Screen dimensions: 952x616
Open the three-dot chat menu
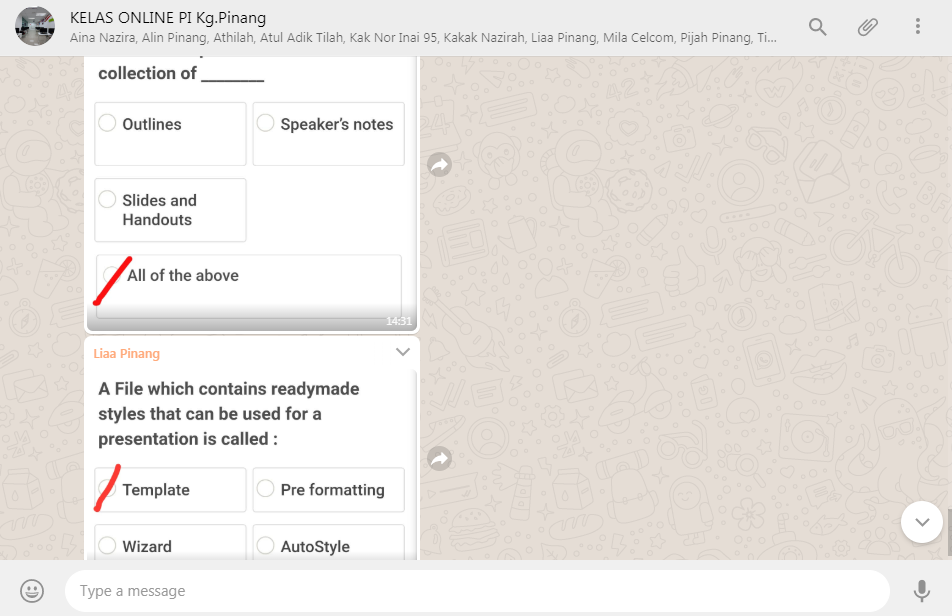tap(917, 27)
